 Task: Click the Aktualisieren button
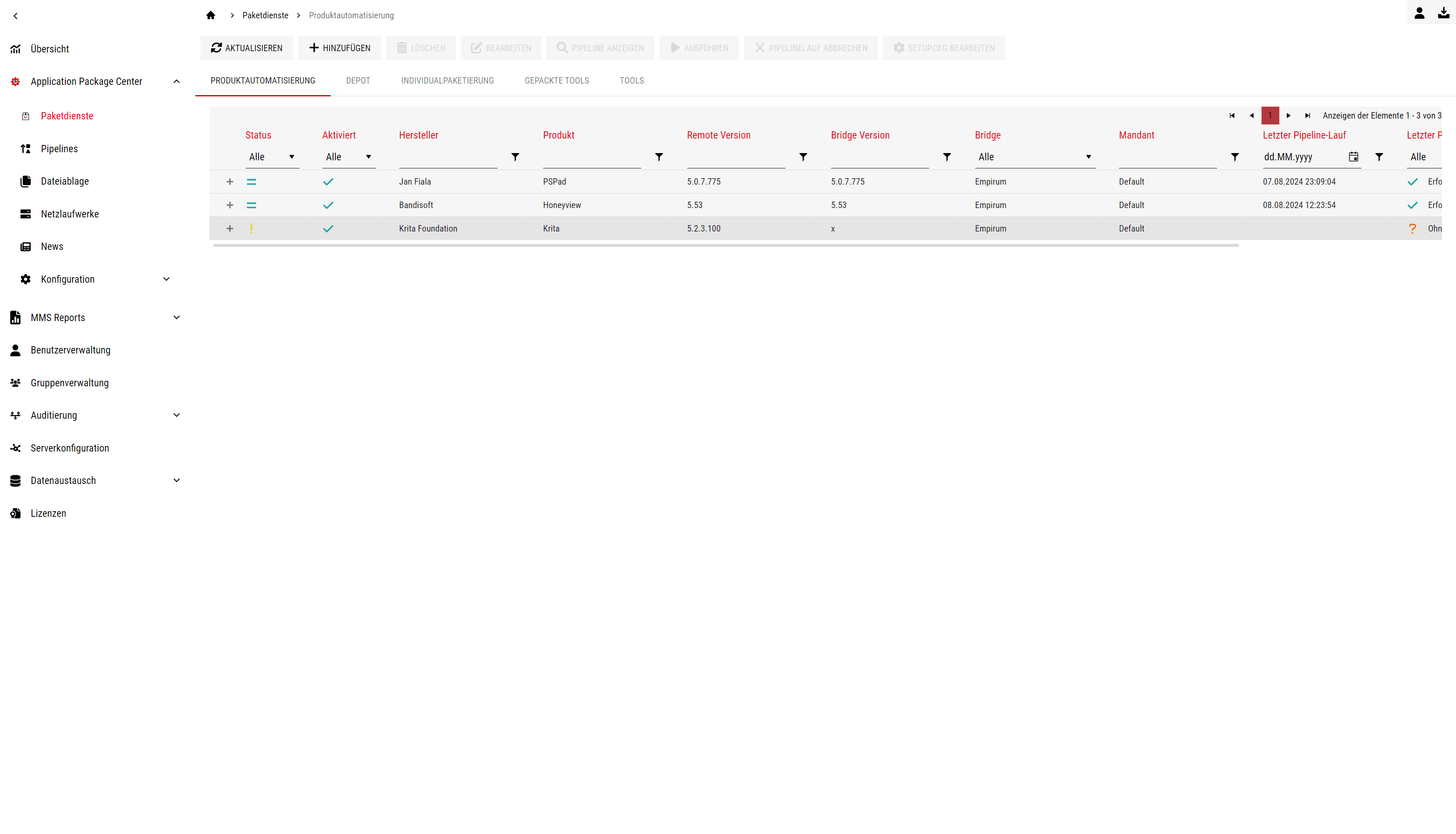pos(247,48)
